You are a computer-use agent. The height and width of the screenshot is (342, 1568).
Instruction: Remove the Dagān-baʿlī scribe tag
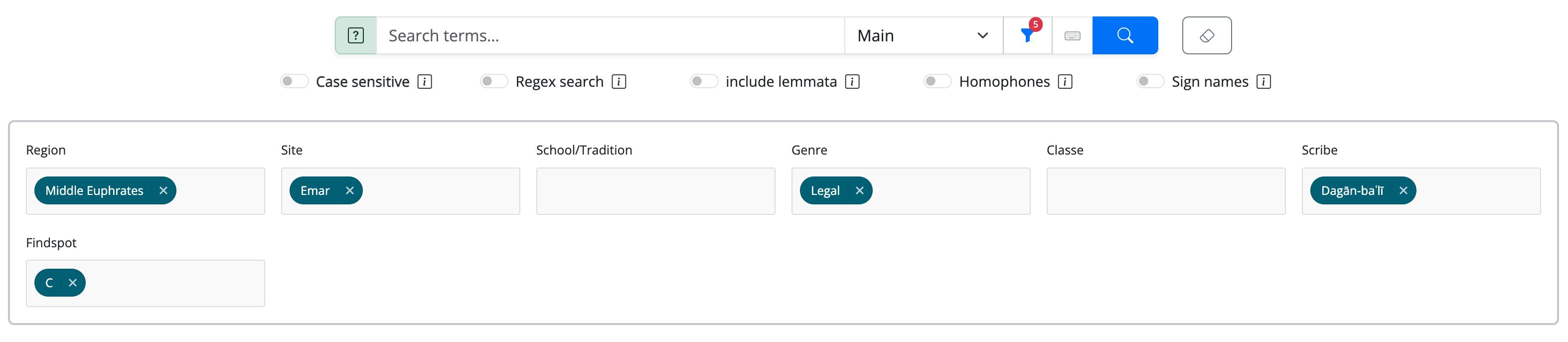point(1403,190)
